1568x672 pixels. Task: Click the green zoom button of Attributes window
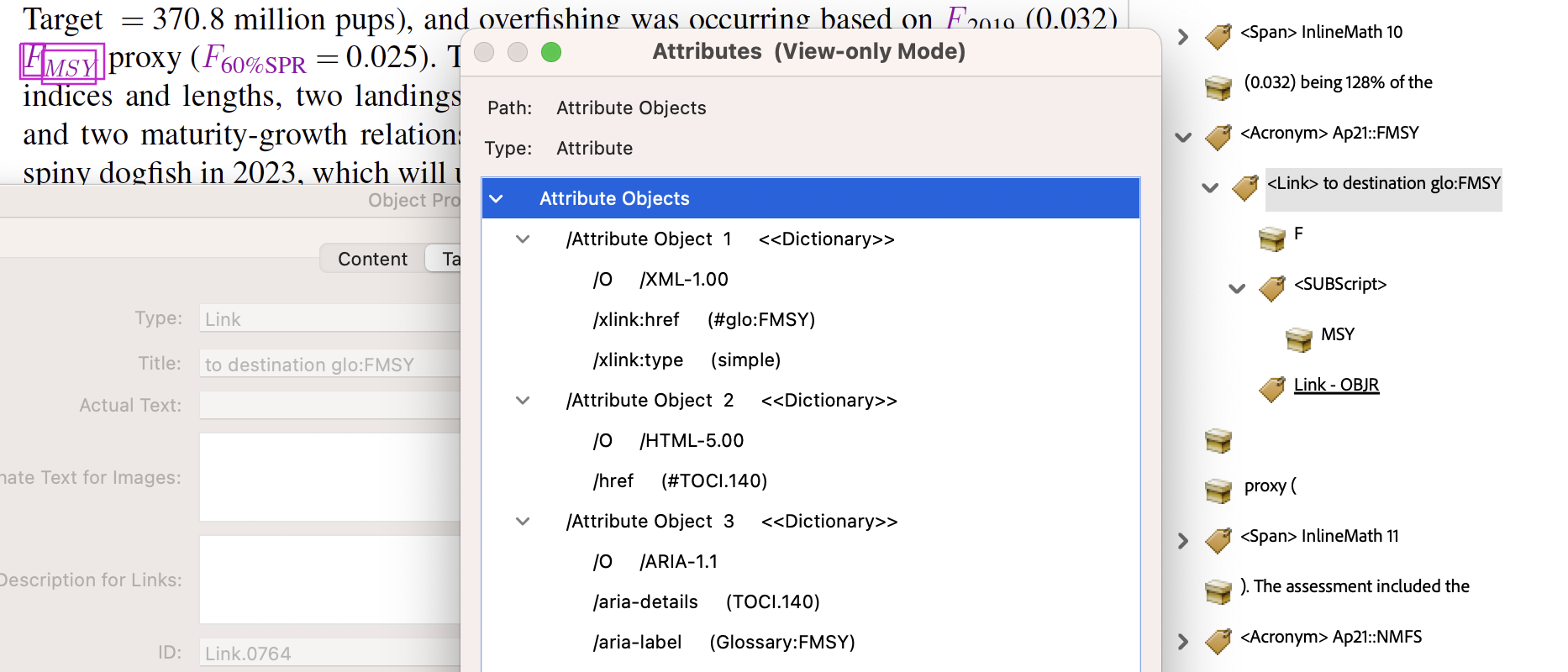(x=551, y=52)
